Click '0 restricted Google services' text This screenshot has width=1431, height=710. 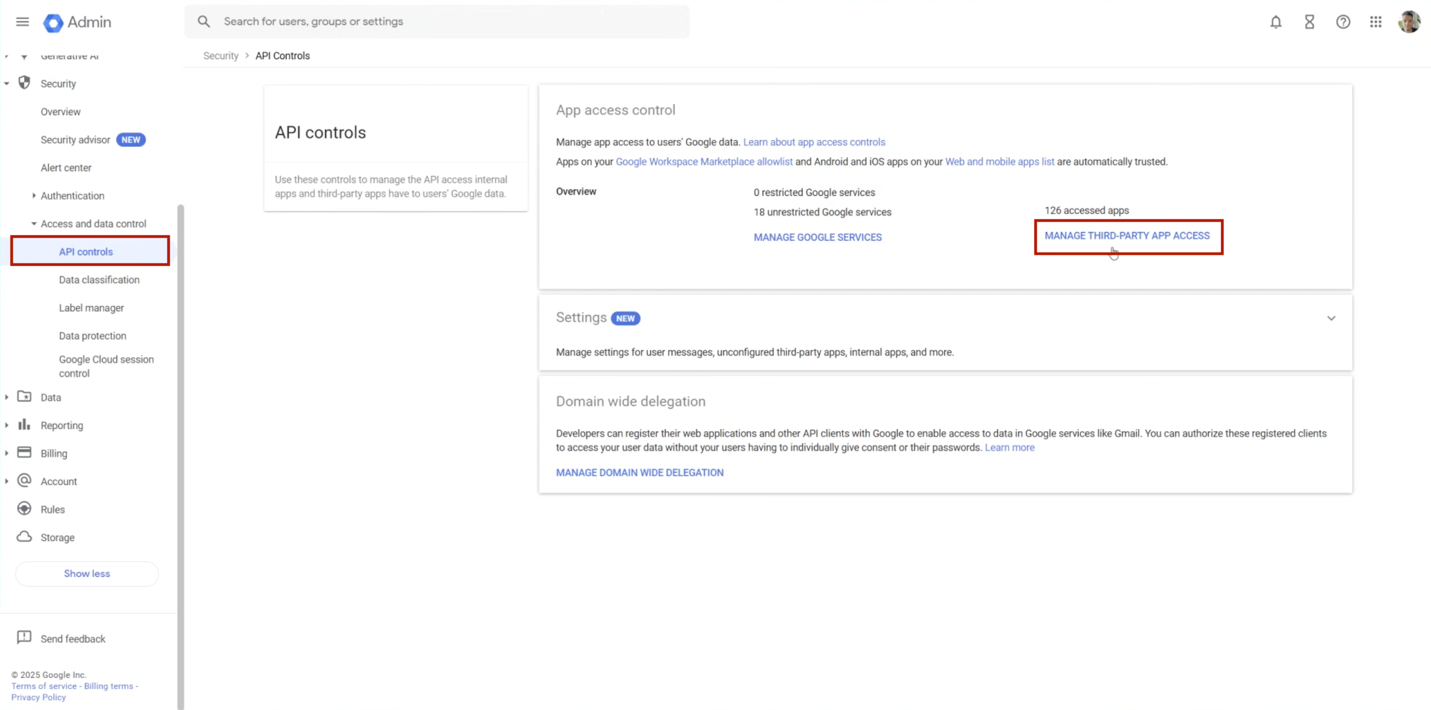click(814, 192)
